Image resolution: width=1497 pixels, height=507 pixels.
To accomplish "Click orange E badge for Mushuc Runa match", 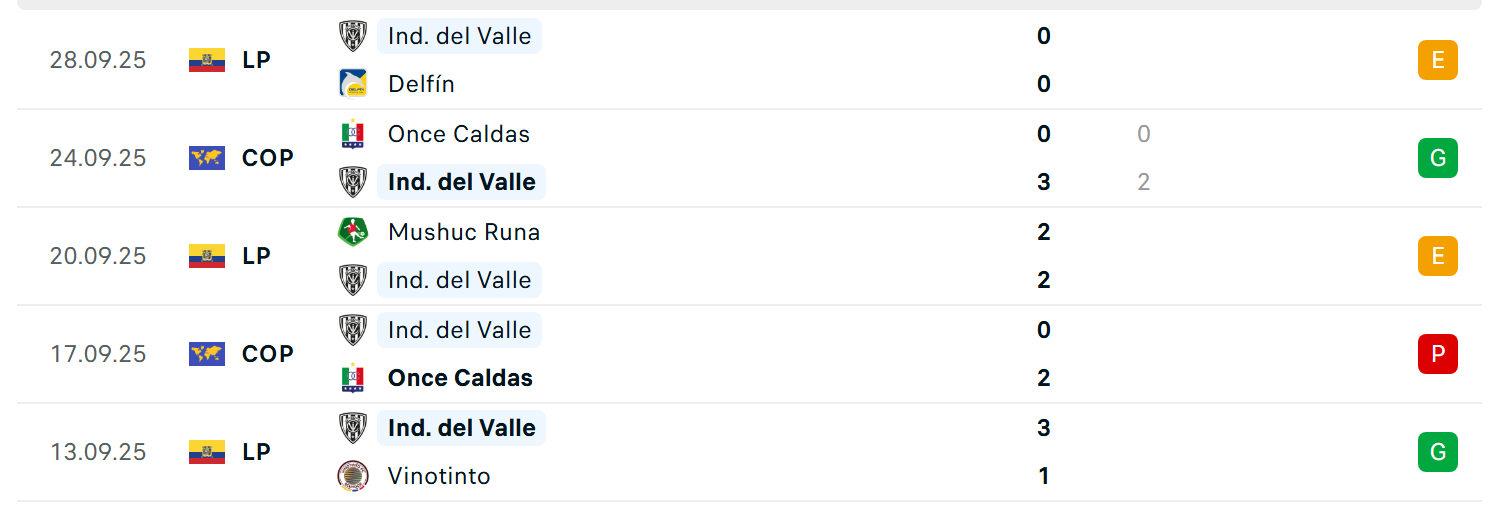I will coord(1437,256).
